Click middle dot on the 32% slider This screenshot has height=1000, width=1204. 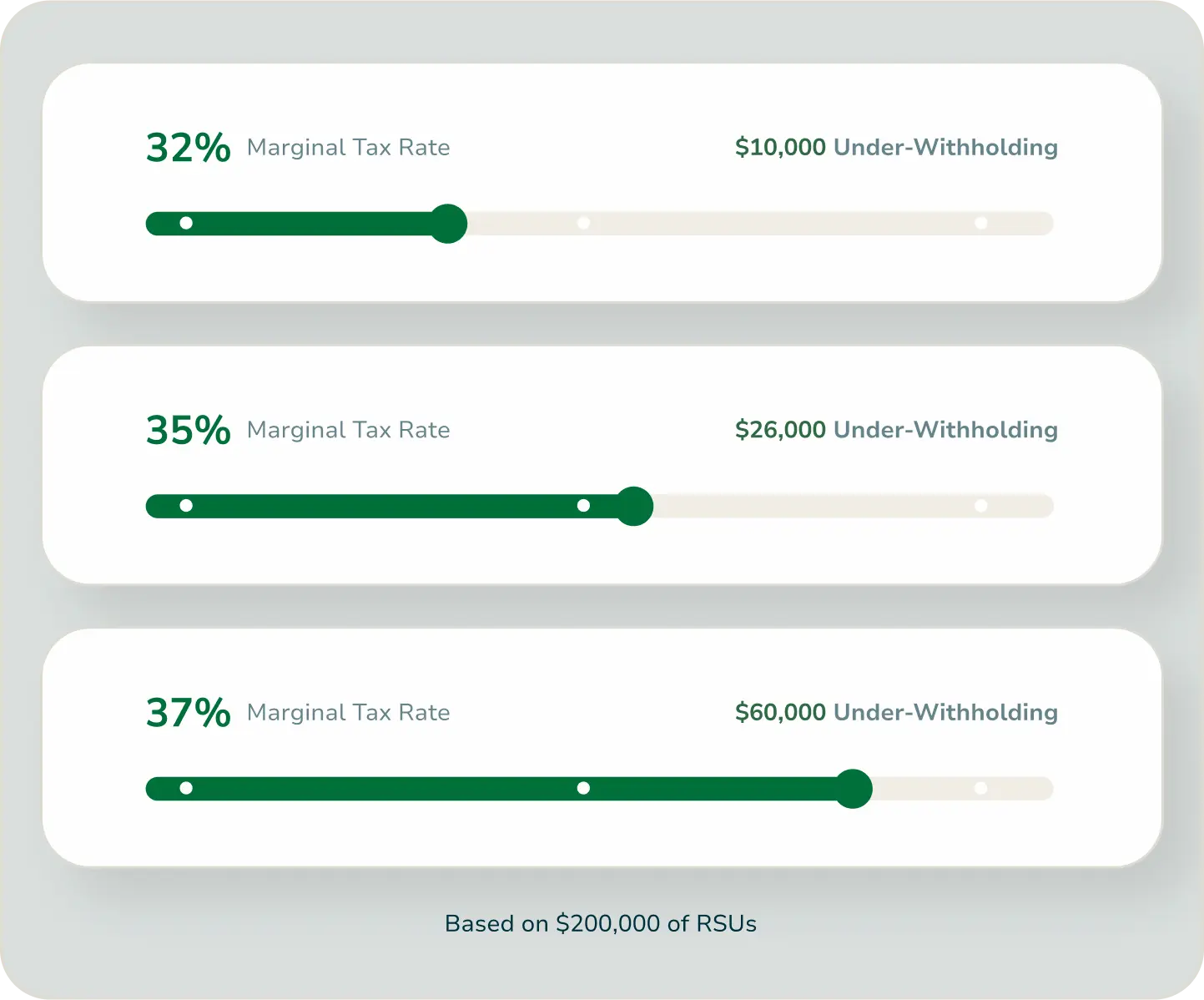click(x=583, y=223)
